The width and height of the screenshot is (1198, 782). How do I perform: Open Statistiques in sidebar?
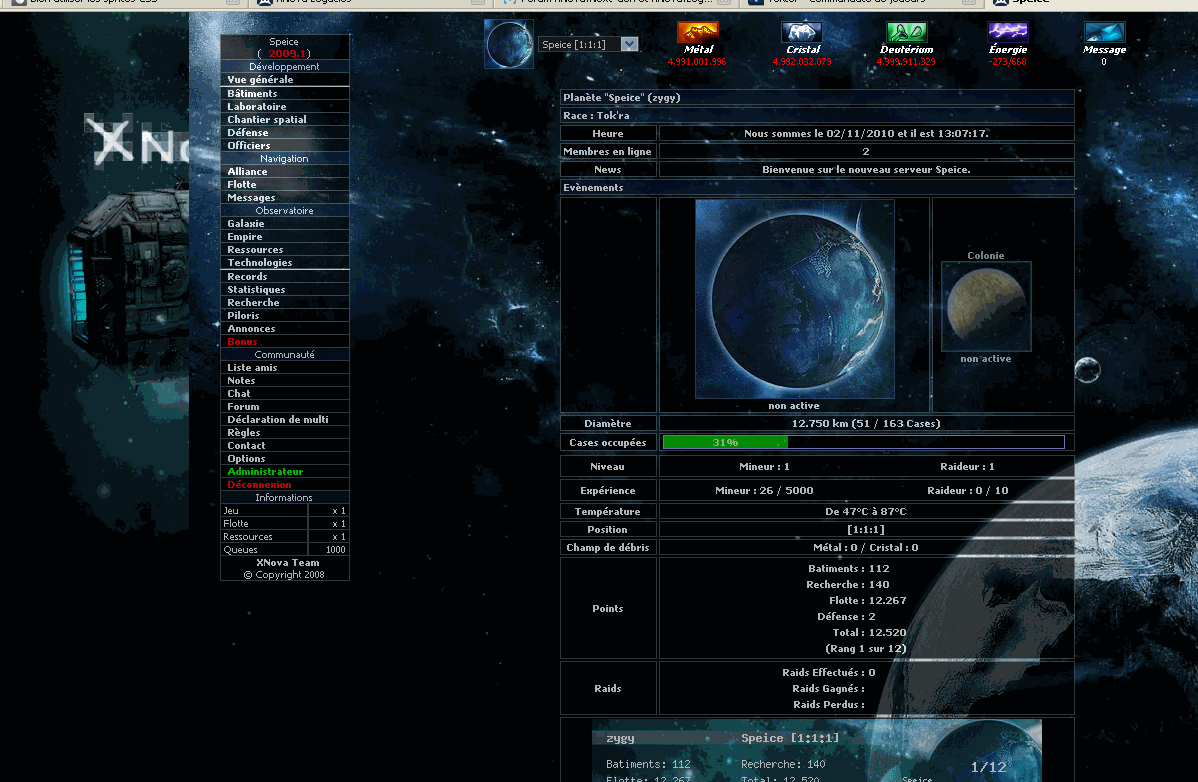[256, 289]
